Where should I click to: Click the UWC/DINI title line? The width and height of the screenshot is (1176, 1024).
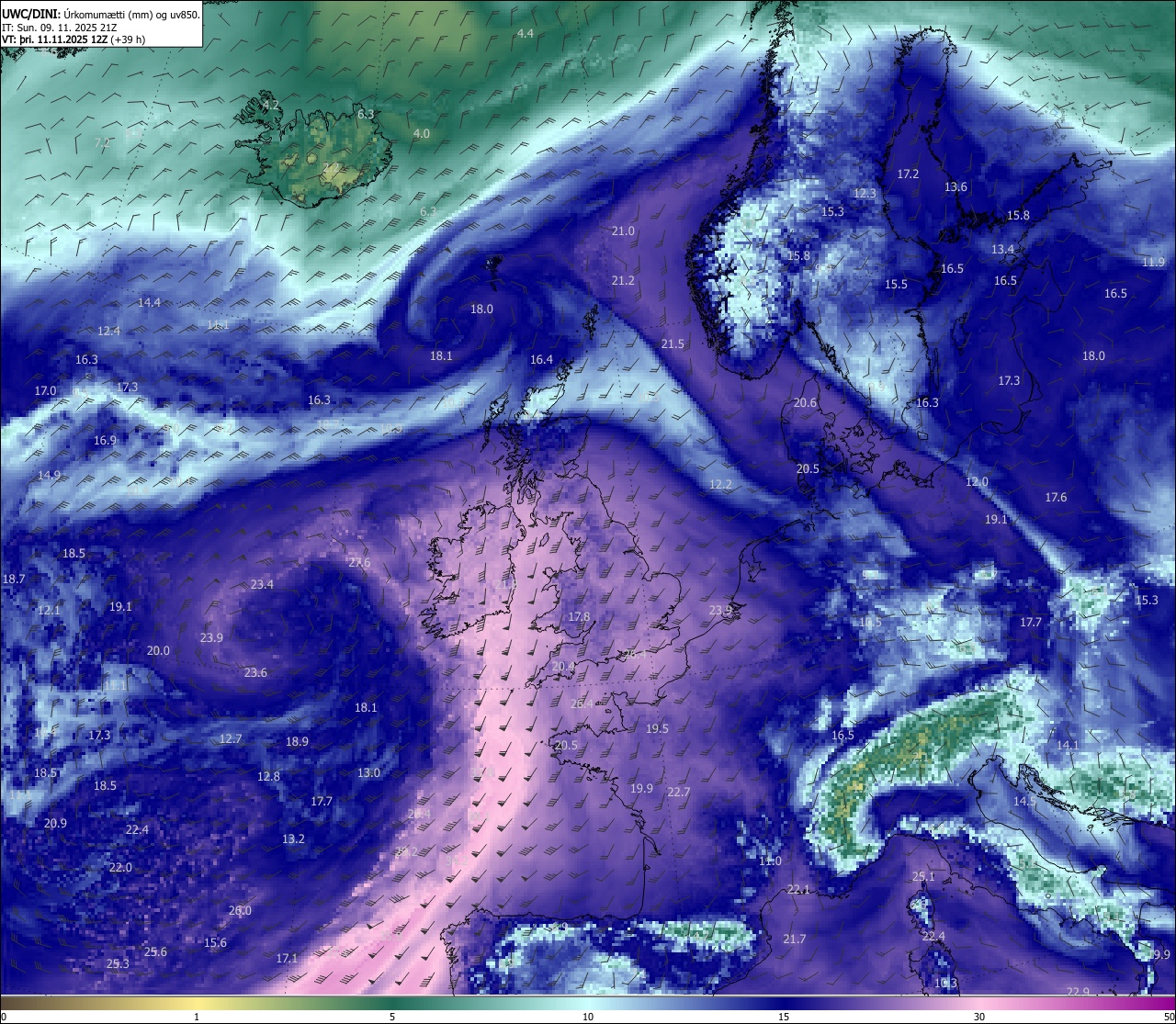pyautogui.click(x=101, y=14)
